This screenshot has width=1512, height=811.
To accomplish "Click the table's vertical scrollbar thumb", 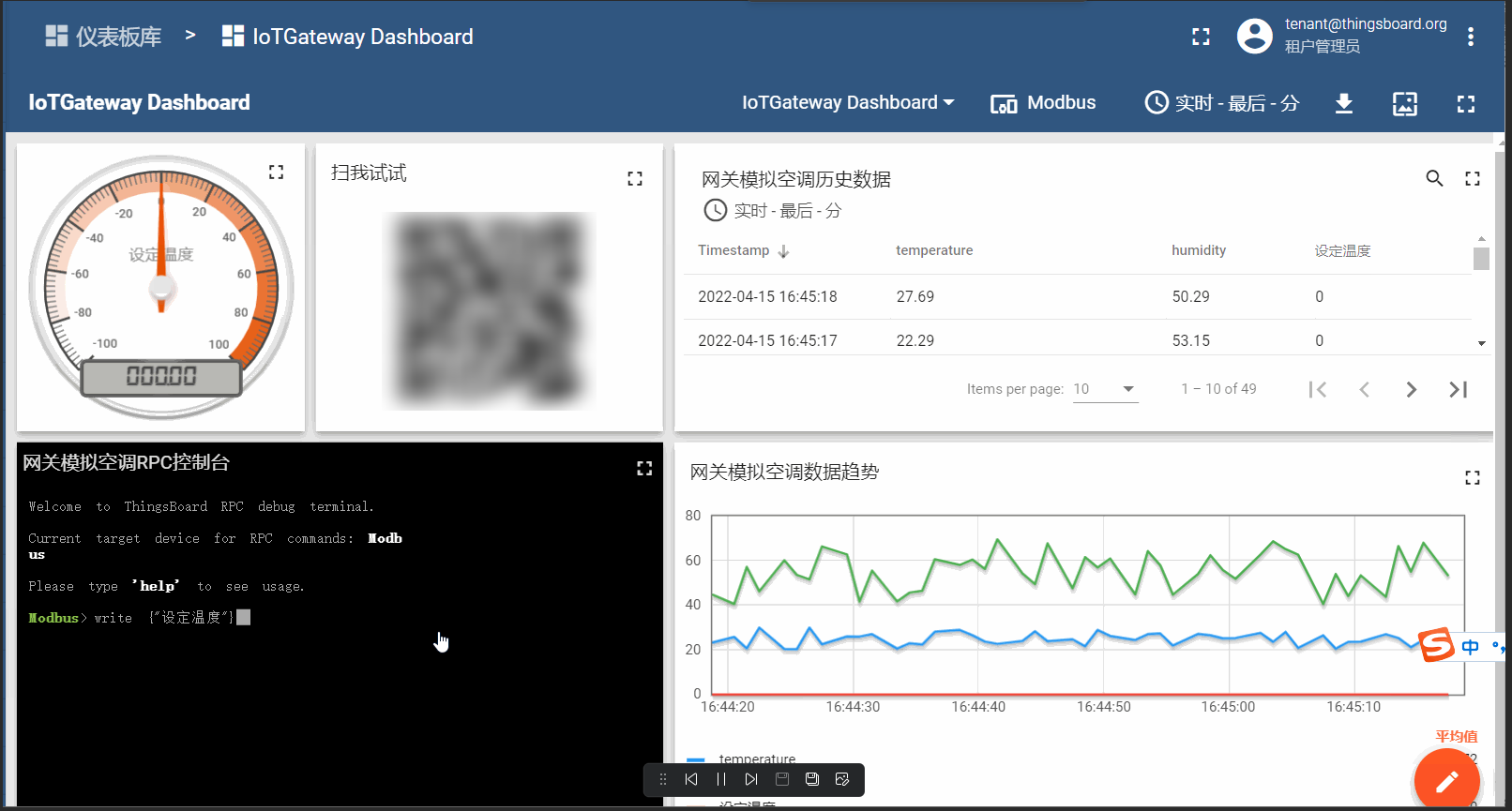I will point(1481,258).
